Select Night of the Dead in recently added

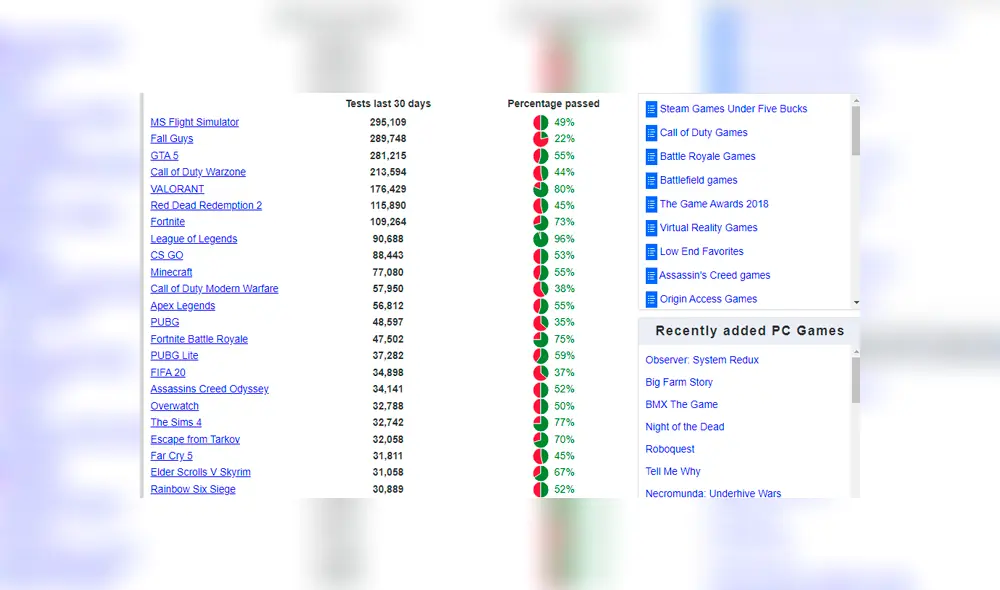tap(685, 427)
